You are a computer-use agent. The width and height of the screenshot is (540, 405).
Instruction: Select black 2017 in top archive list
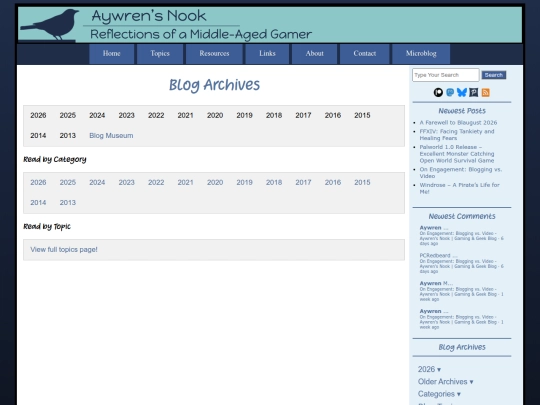[x=303, y=115]
